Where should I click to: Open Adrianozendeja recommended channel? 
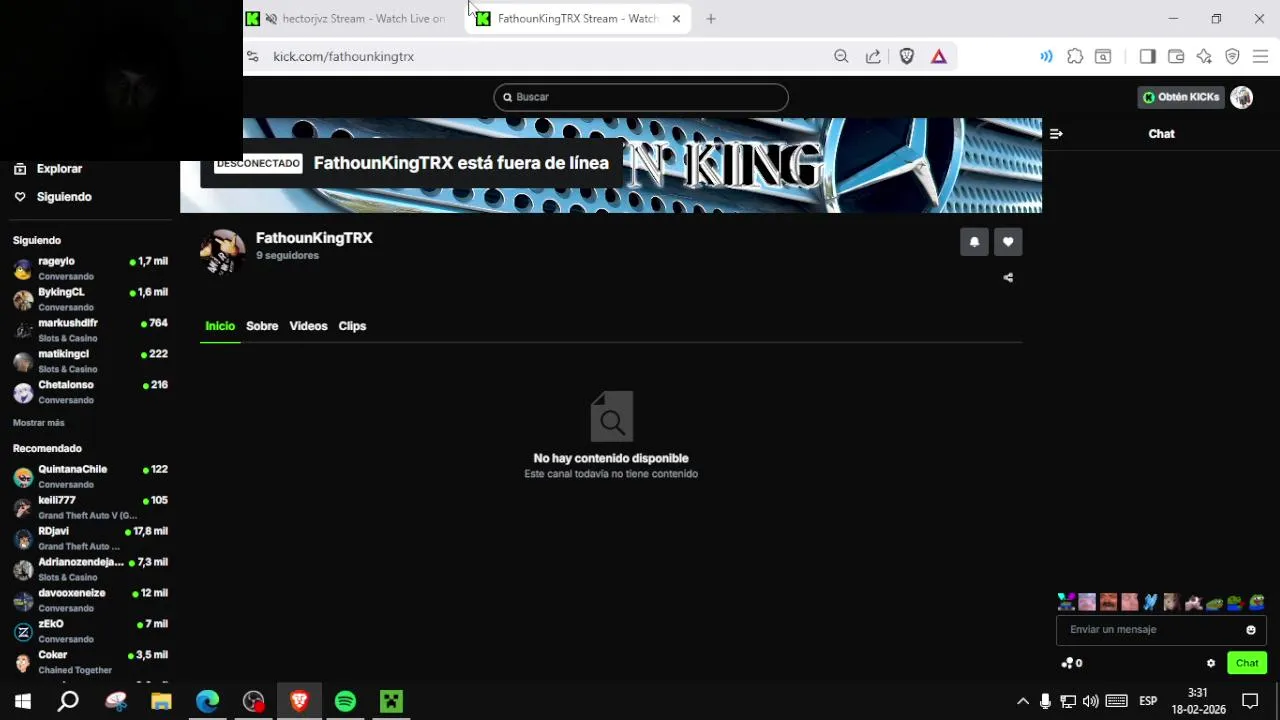pos(90,569)
